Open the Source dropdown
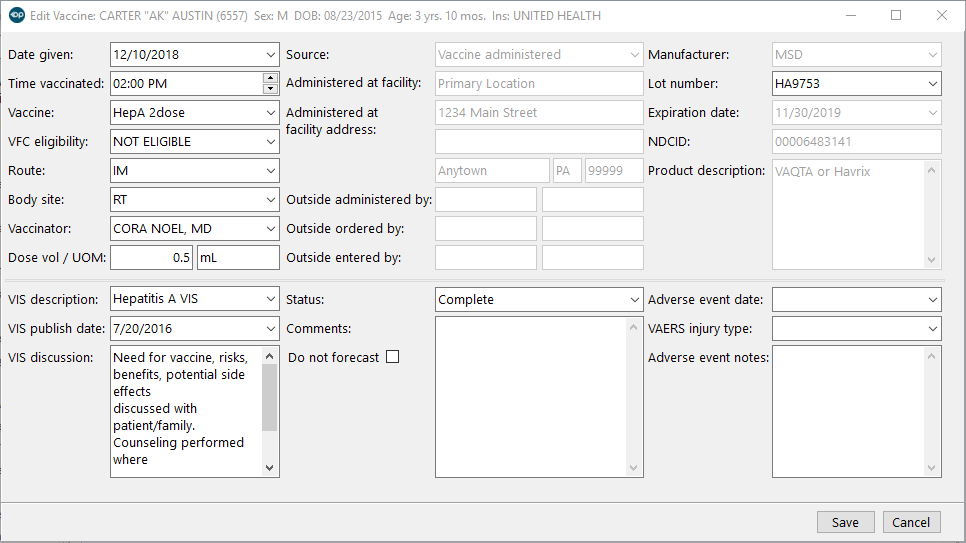The height and width of the screenshot is (543, 966). point(635,55)
